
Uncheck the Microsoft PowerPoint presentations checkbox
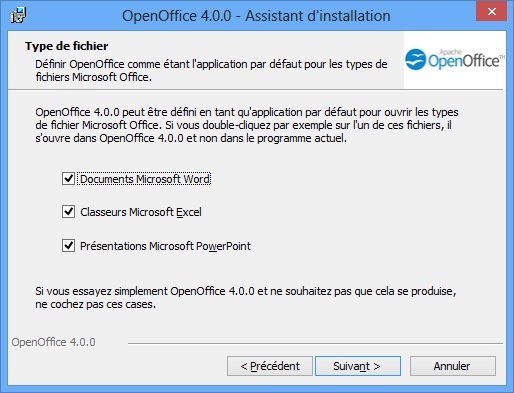pos(68,246)
